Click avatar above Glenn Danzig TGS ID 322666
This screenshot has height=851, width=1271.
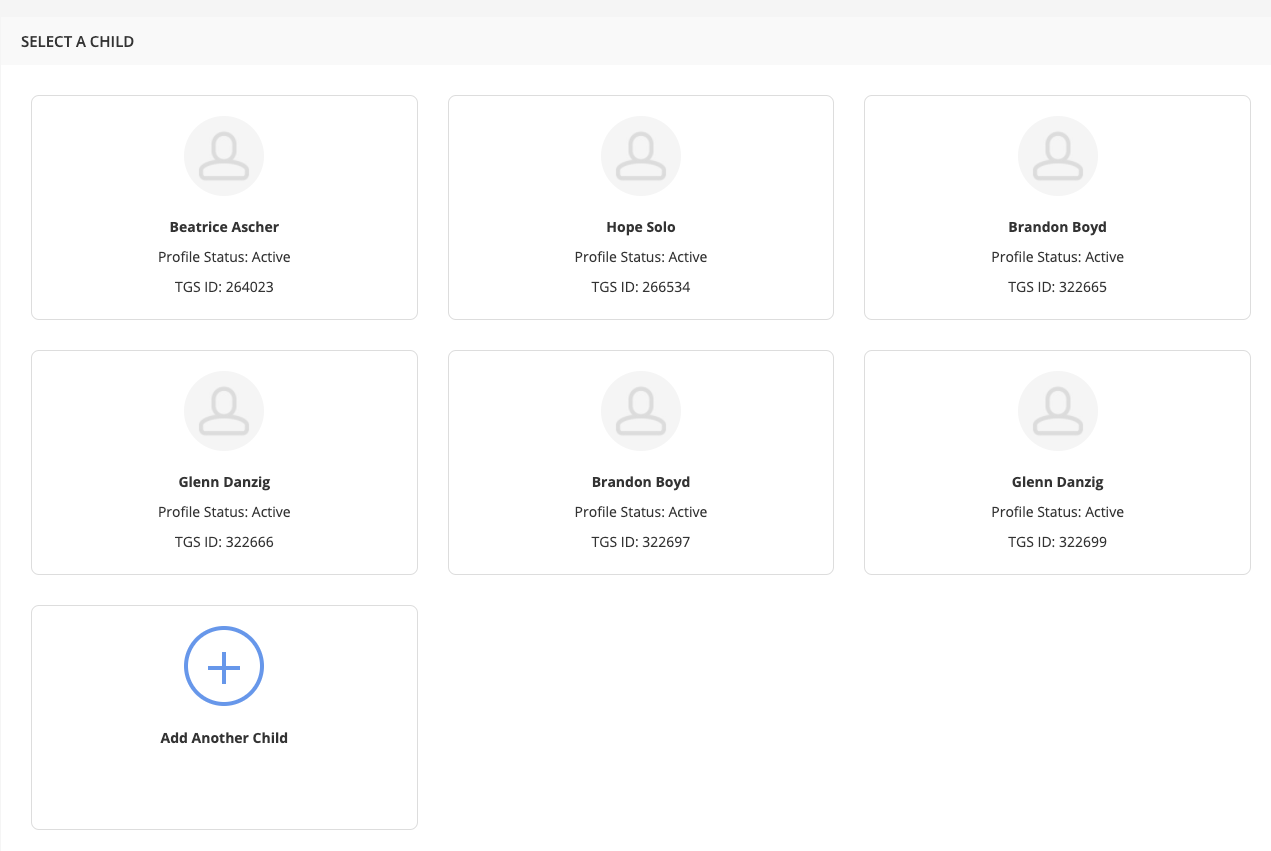[x=224, y=411]
